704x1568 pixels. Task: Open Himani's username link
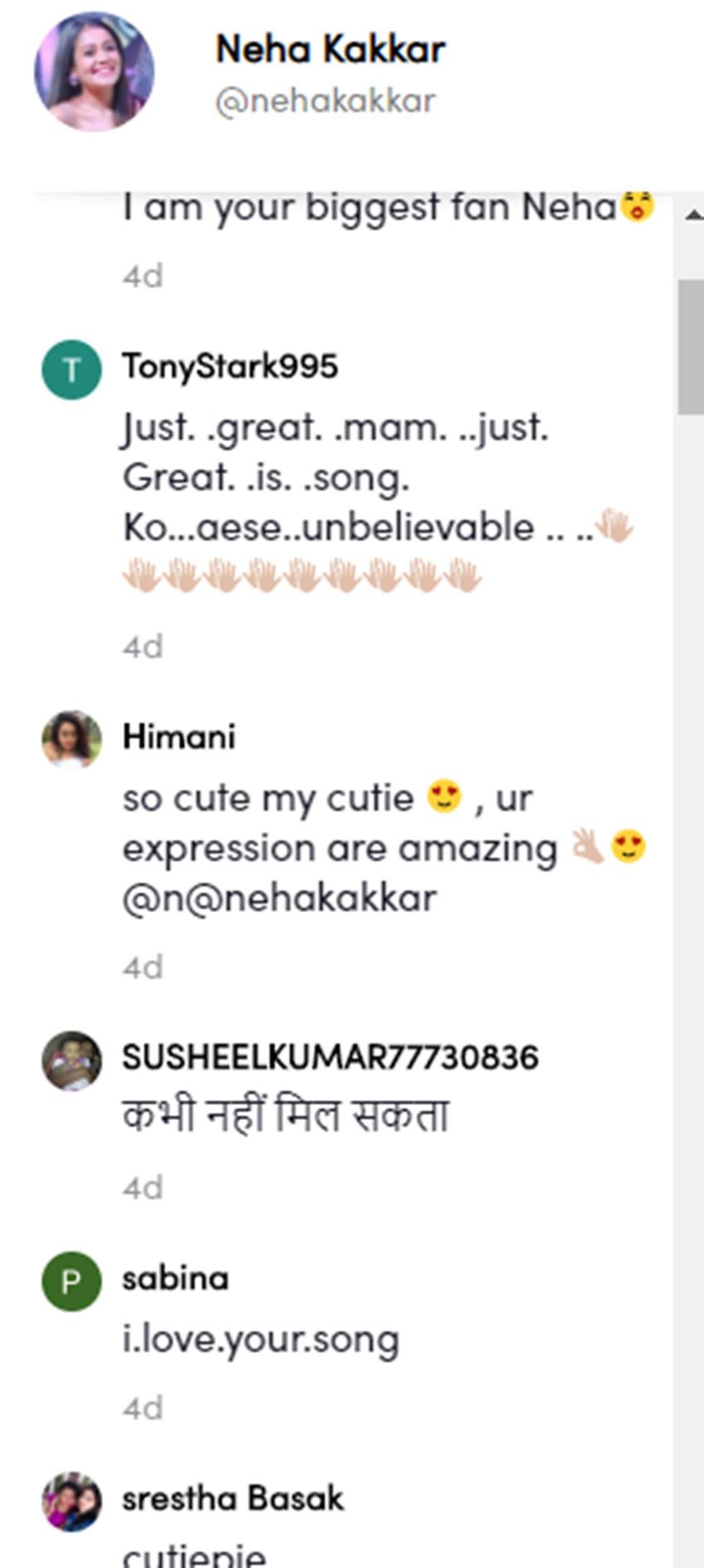(179, 736)
